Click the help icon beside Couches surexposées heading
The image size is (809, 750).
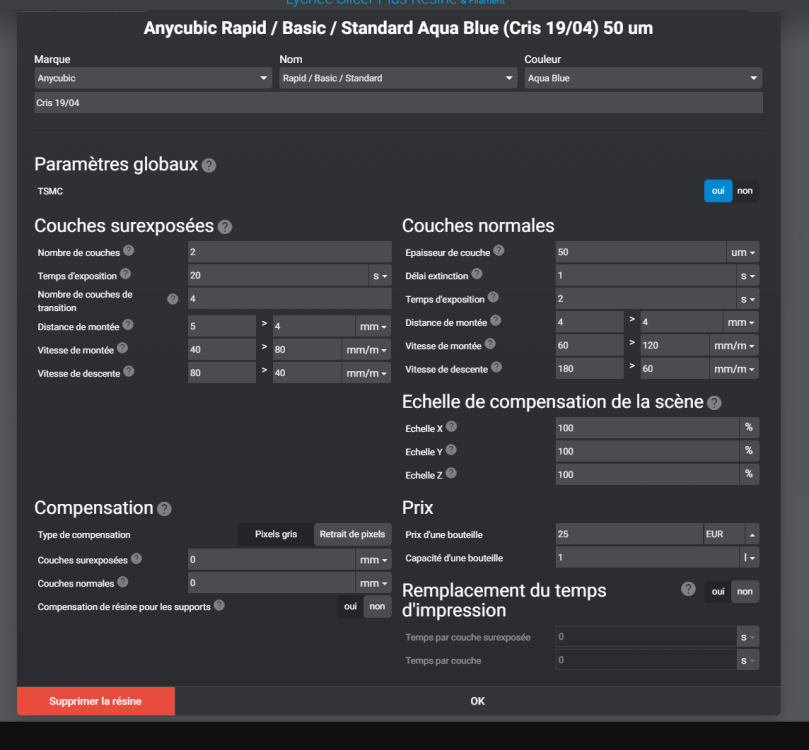click(225, 227)
